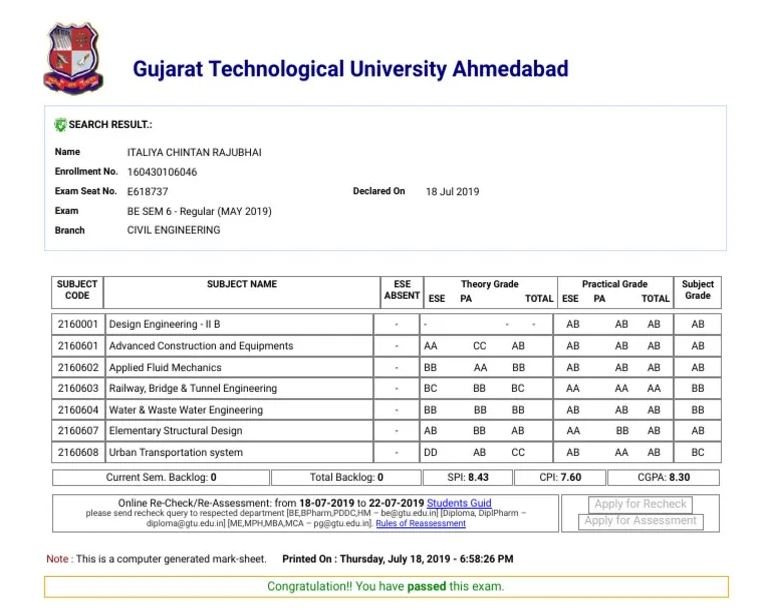757x614 pixels.
Task: Click the Practical Grade column header
Action: (615, 284)
